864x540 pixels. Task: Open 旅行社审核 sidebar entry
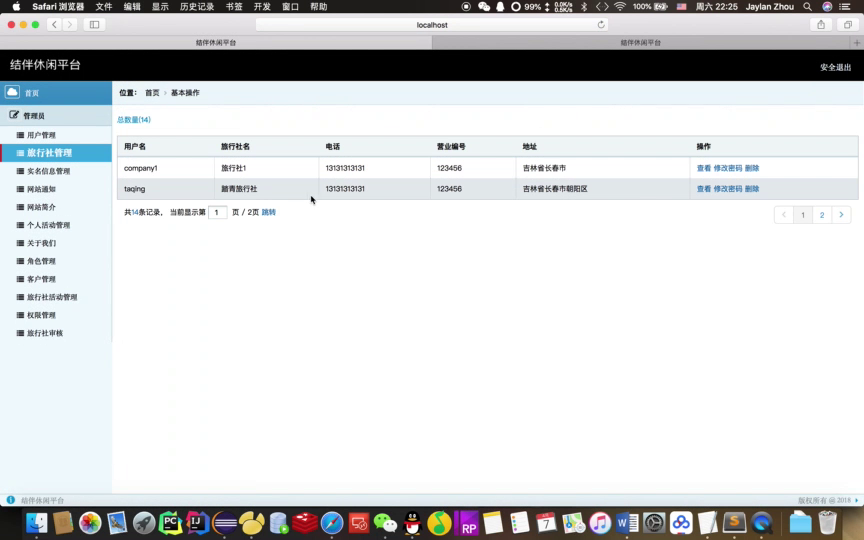click(45, 333)
